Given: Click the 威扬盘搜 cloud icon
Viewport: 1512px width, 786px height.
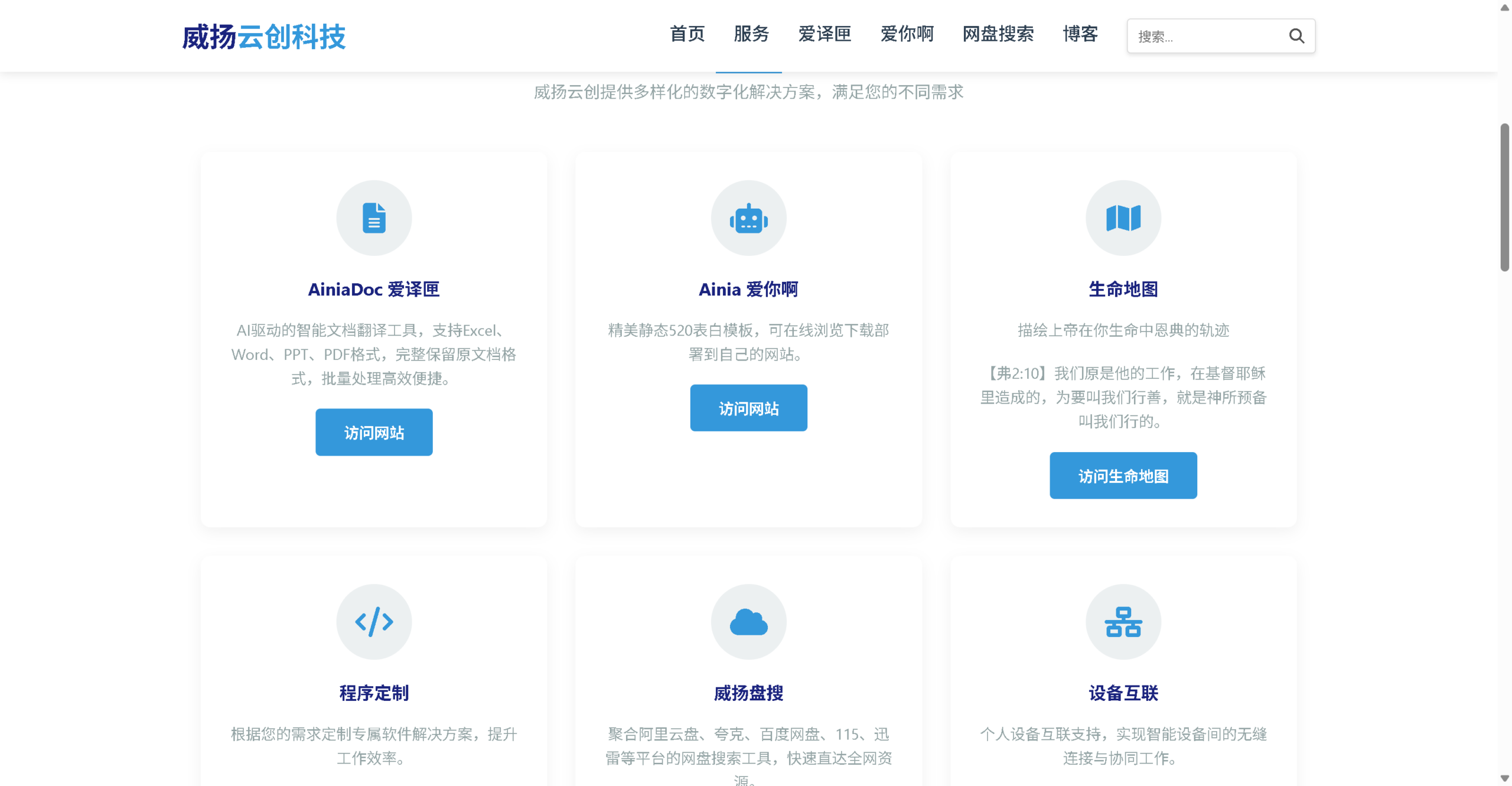Looking at the screenshot, I should click(x=748, y=622).
